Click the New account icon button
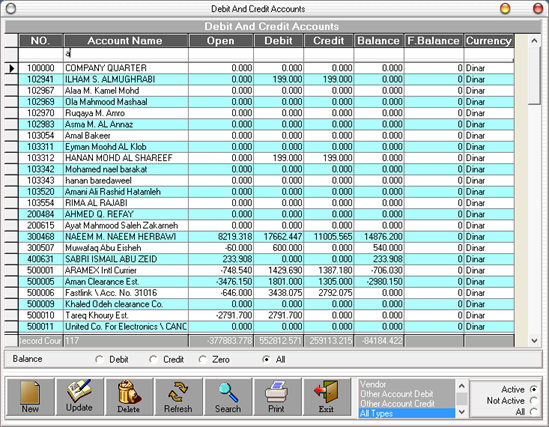 pyautogui.click(x=30, y=397)
